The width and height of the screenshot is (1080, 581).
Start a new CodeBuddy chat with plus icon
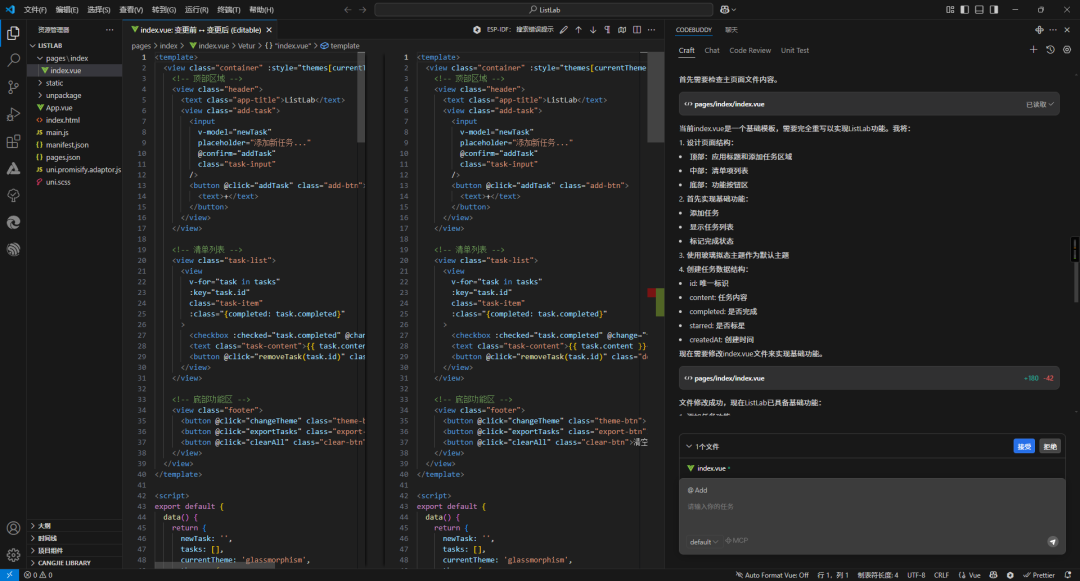[x=1033, y=50]
